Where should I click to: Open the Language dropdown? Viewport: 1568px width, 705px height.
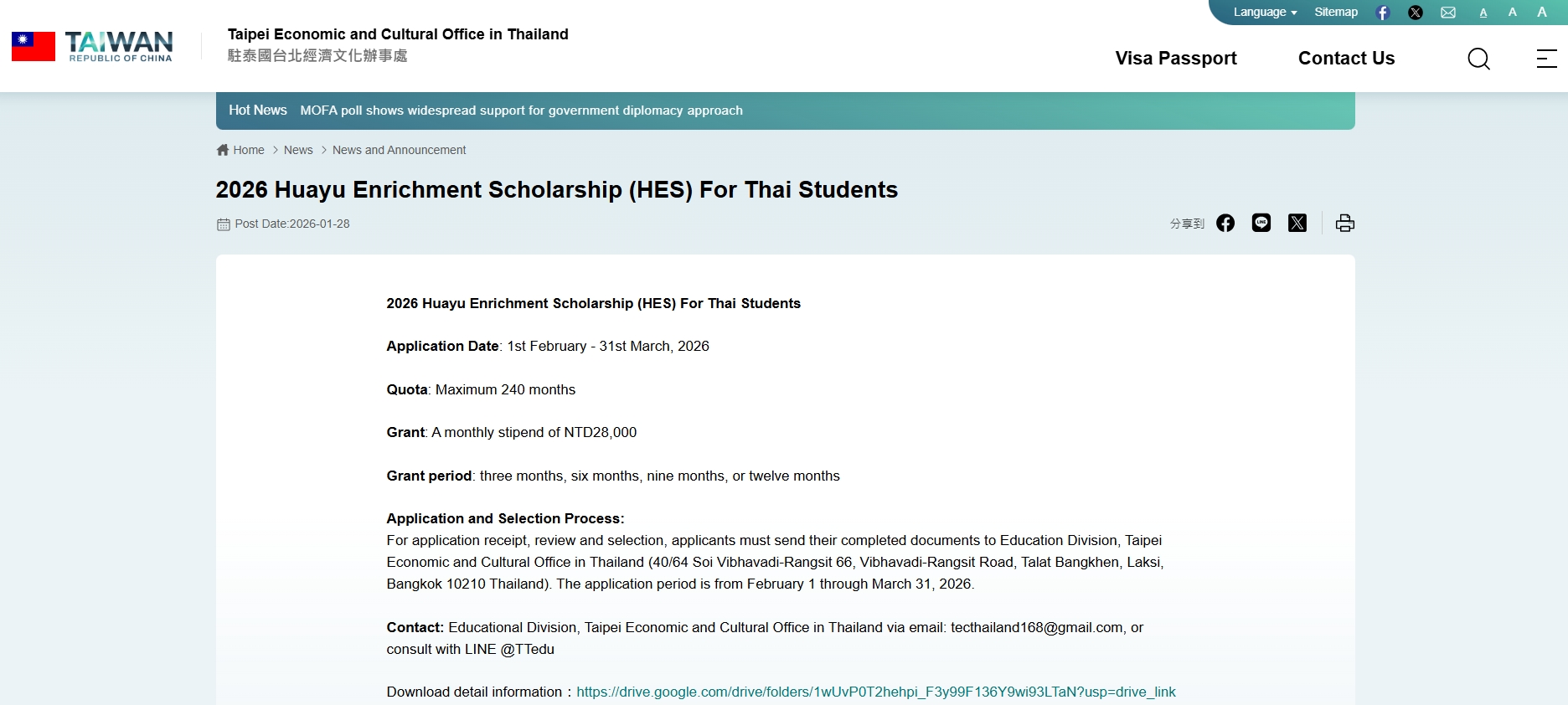click(1263, 12)
